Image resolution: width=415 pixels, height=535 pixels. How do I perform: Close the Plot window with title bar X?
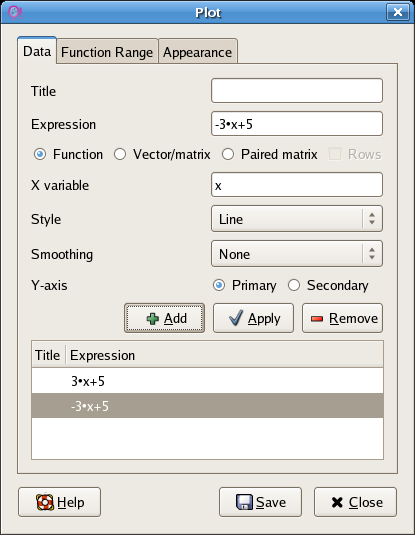[x=398, y=12]
